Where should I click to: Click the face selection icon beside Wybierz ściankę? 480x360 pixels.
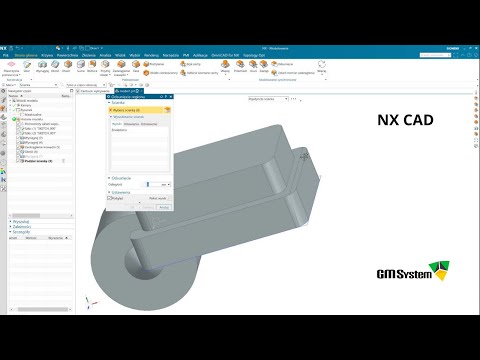(167, 110)
